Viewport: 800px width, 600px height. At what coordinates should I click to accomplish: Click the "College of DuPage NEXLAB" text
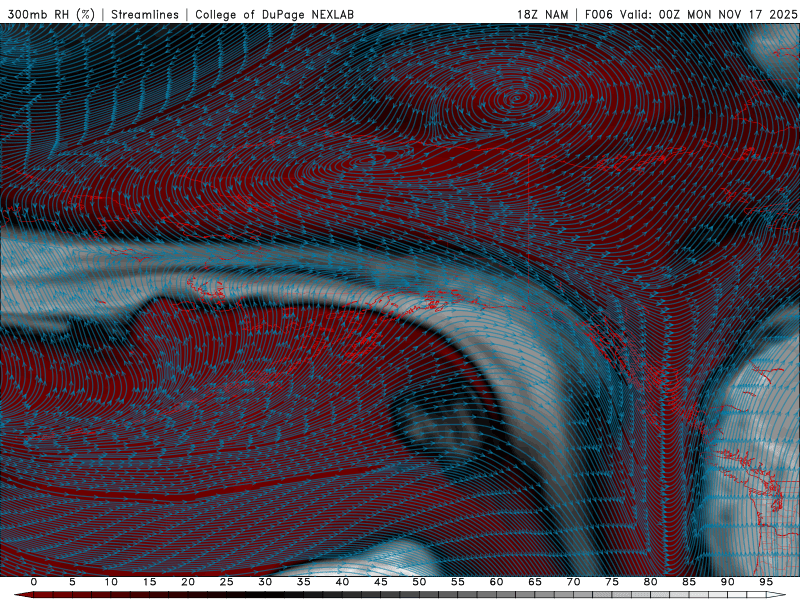click(x=274, y=14)
